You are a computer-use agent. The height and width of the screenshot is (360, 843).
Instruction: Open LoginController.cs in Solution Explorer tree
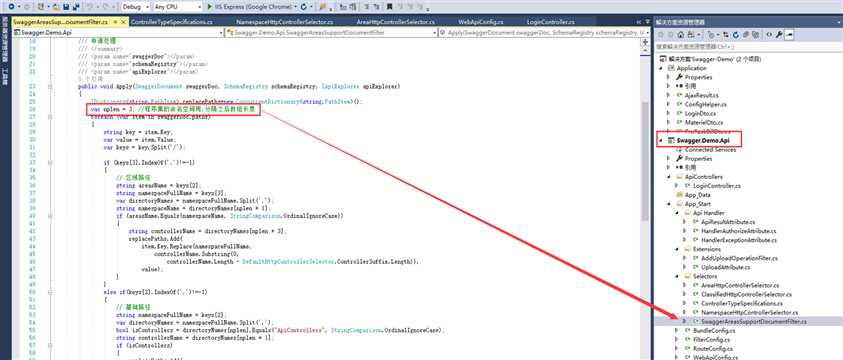tap(717, 186)
